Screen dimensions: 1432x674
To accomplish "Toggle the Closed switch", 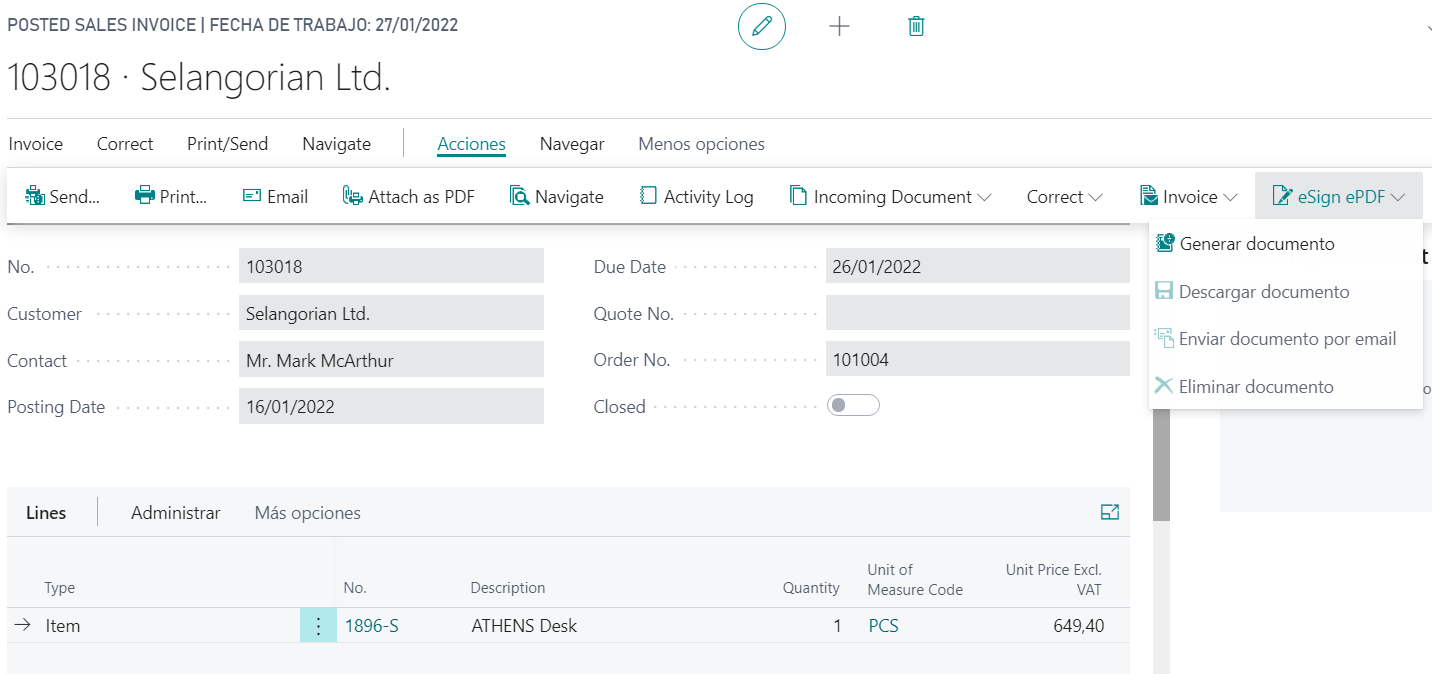I will coord(852,405).
